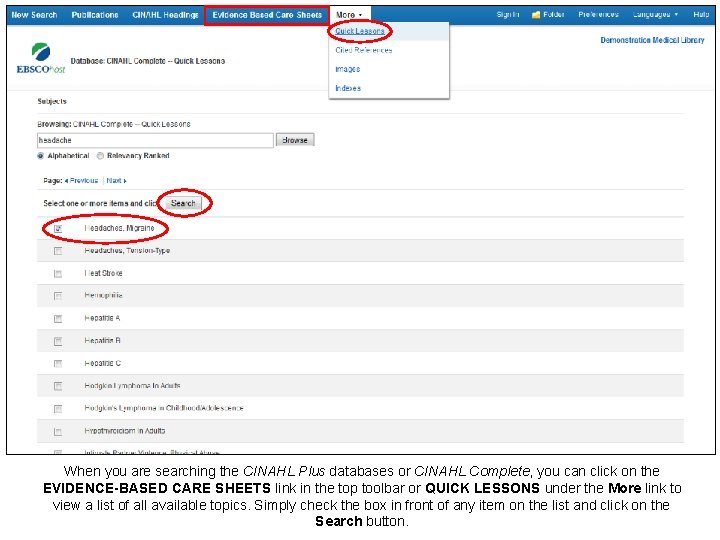Open CINAHL Headings in toolbar
This screenshot has width=720, height=540.
(x=165, y=15)
